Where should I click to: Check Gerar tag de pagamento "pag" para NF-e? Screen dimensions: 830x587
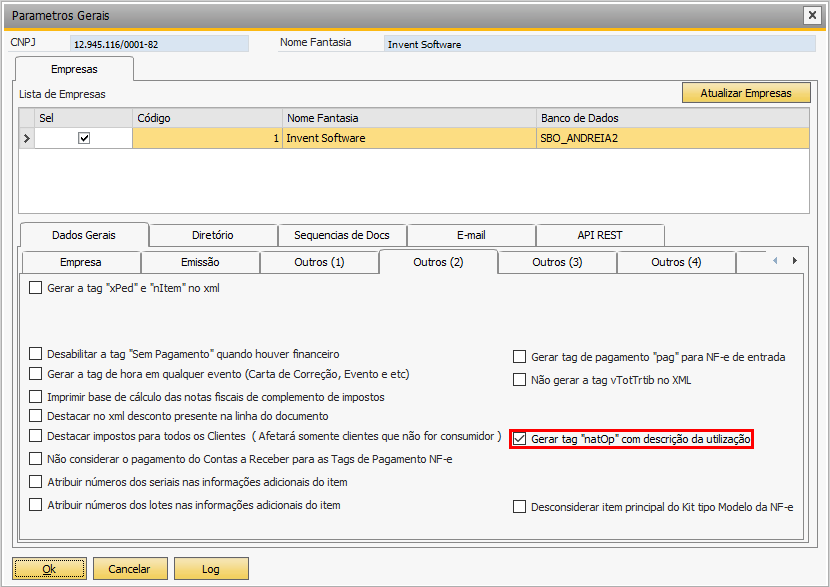(519, 357)
